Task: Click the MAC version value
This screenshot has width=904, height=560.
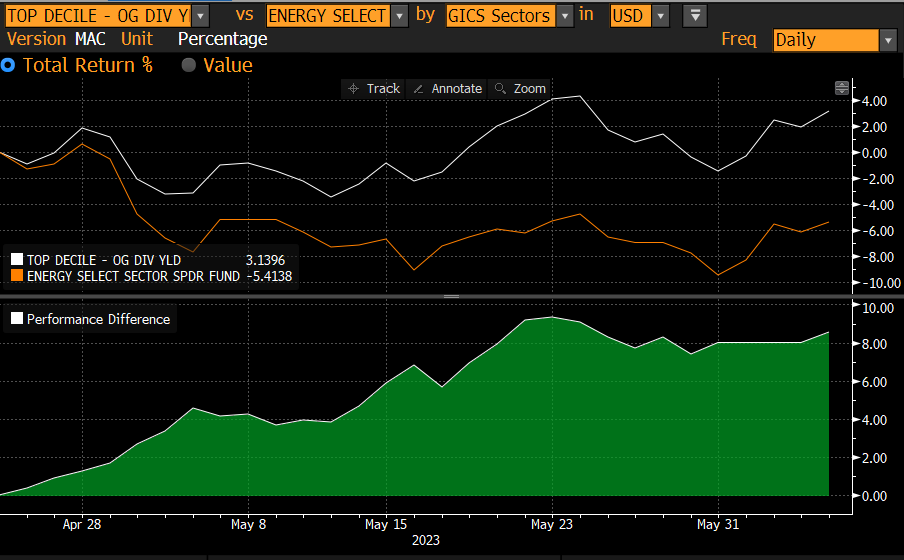Action: point(90,39)
